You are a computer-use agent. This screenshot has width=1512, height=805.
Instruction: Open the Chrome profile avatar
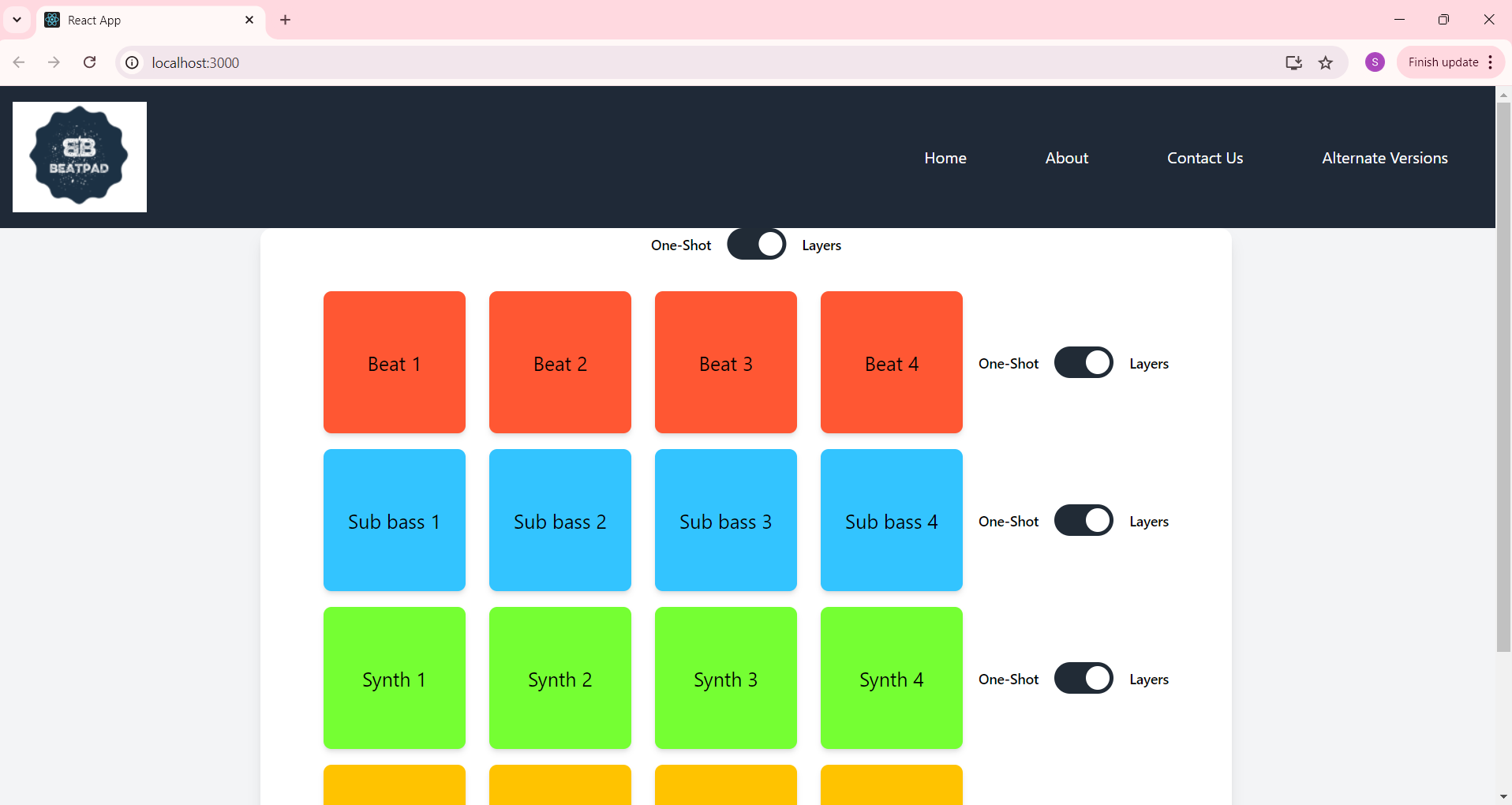coord(1375,62)
